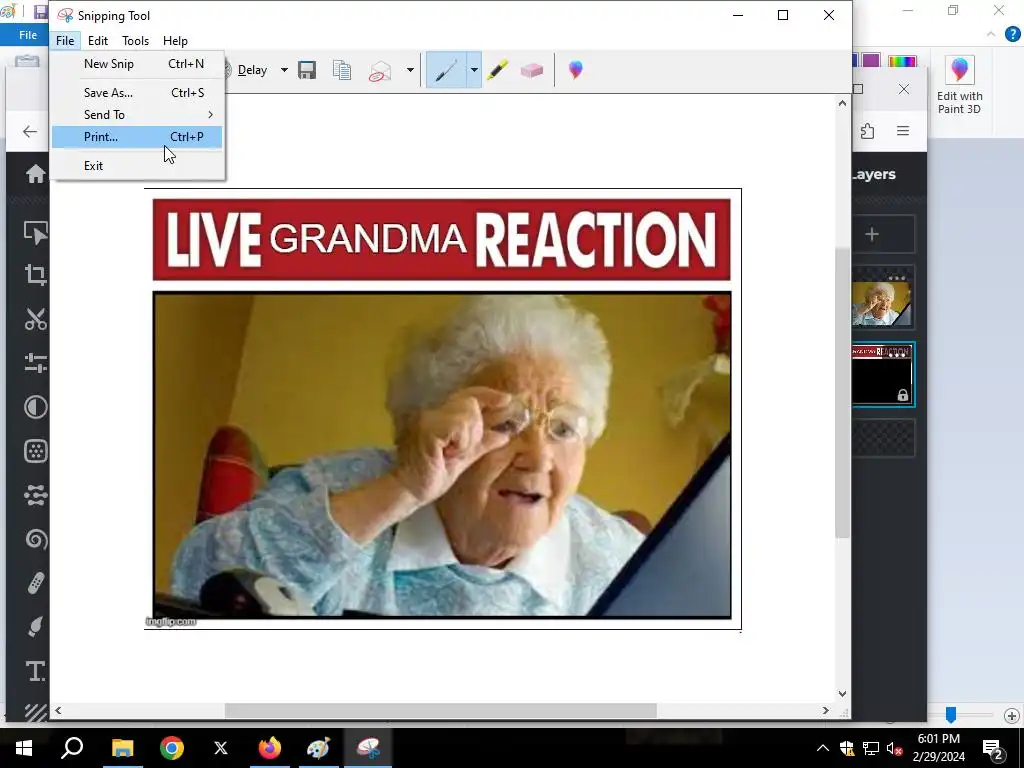This screenshot has width=1024, height=768.
Task: Click the Save Snip floppy icon
Action: click(x=307, y=70)
